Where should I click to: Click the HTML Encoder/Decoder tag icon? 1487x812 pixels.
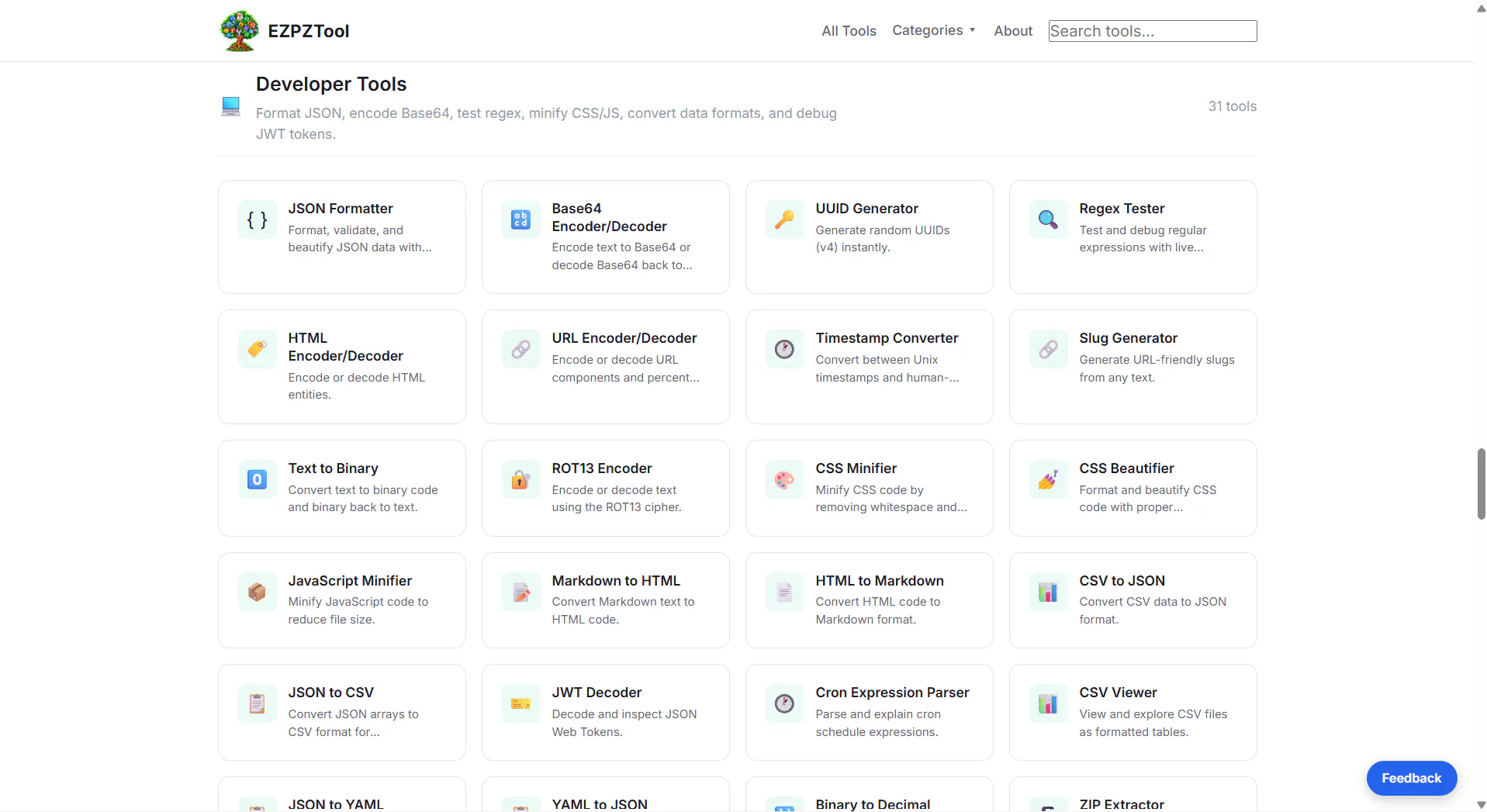(x=257, y=349)
